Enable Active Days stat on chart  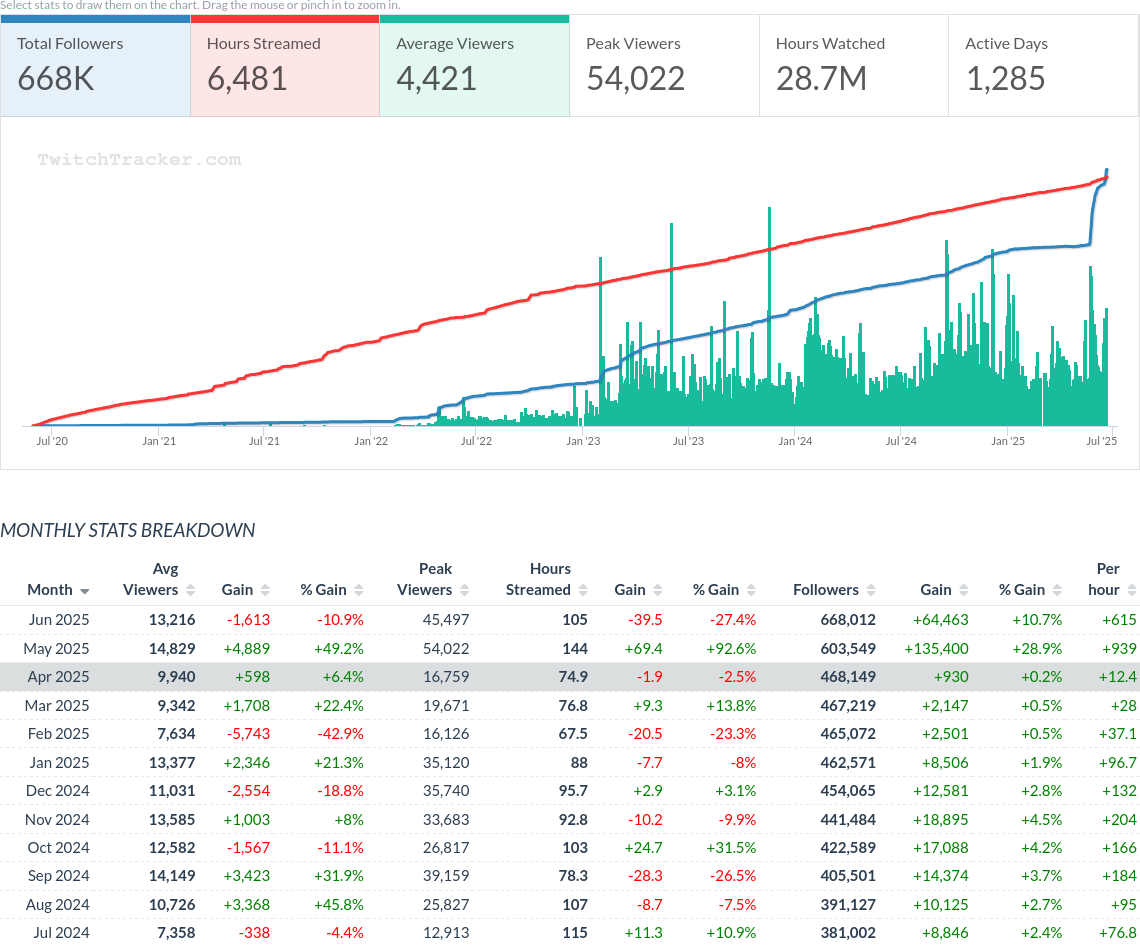click(x=1043, y=65)
